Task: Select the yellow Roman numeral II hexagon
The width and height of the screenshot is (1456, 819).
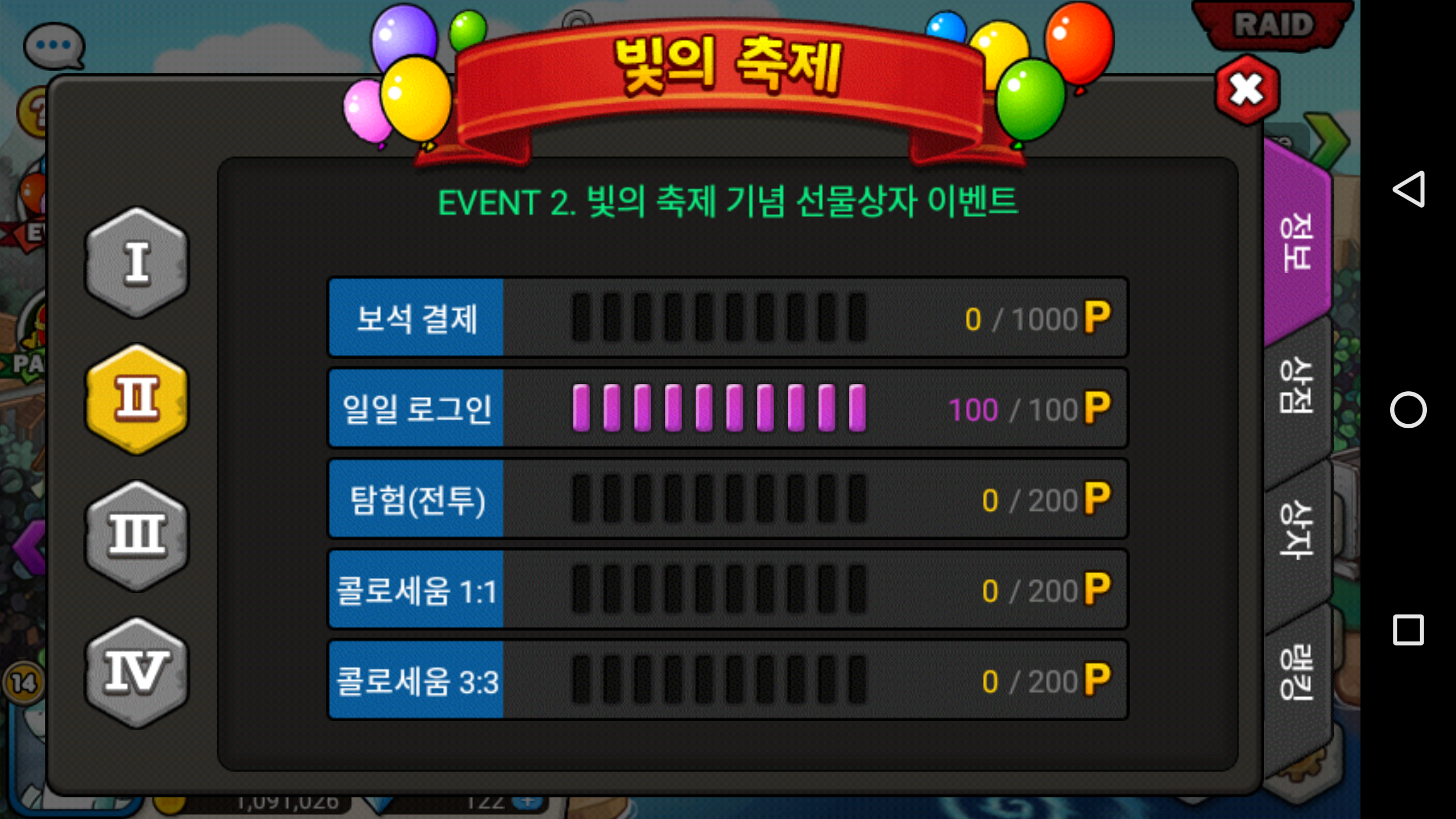Action: (x=136, y=399)
